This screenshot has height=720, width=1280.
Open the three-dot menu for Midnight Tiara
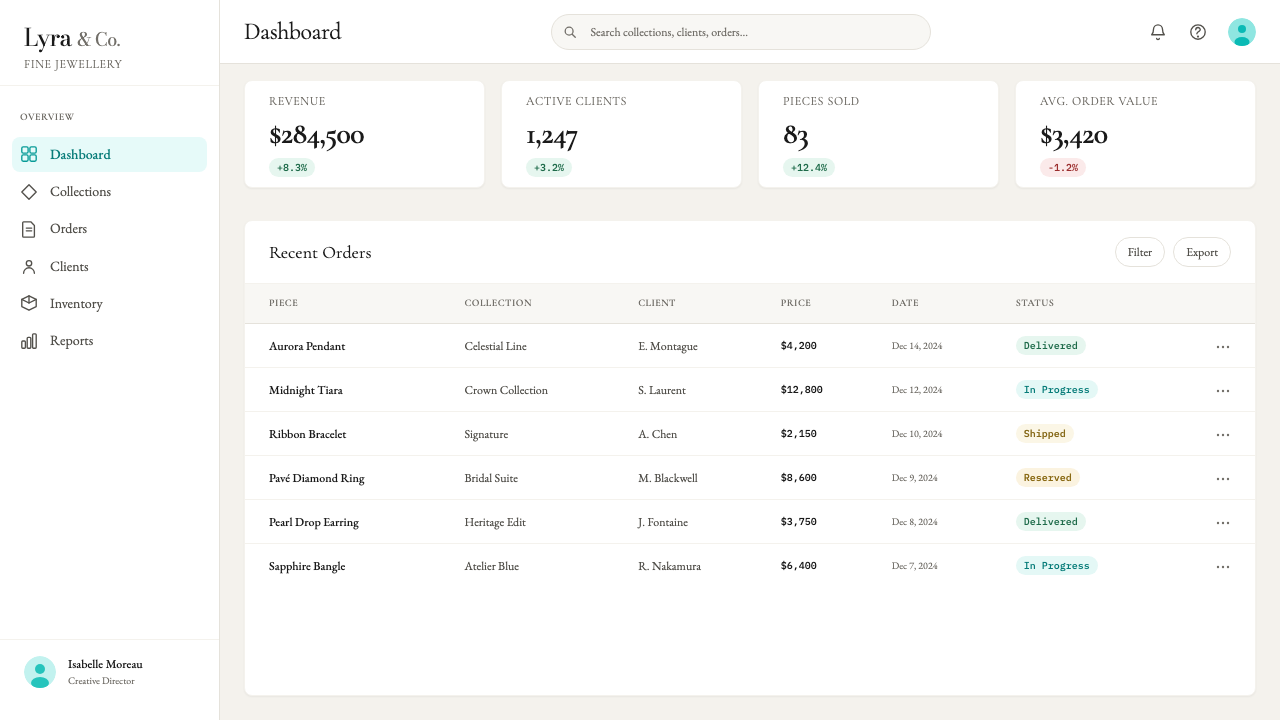point(1222,390)
